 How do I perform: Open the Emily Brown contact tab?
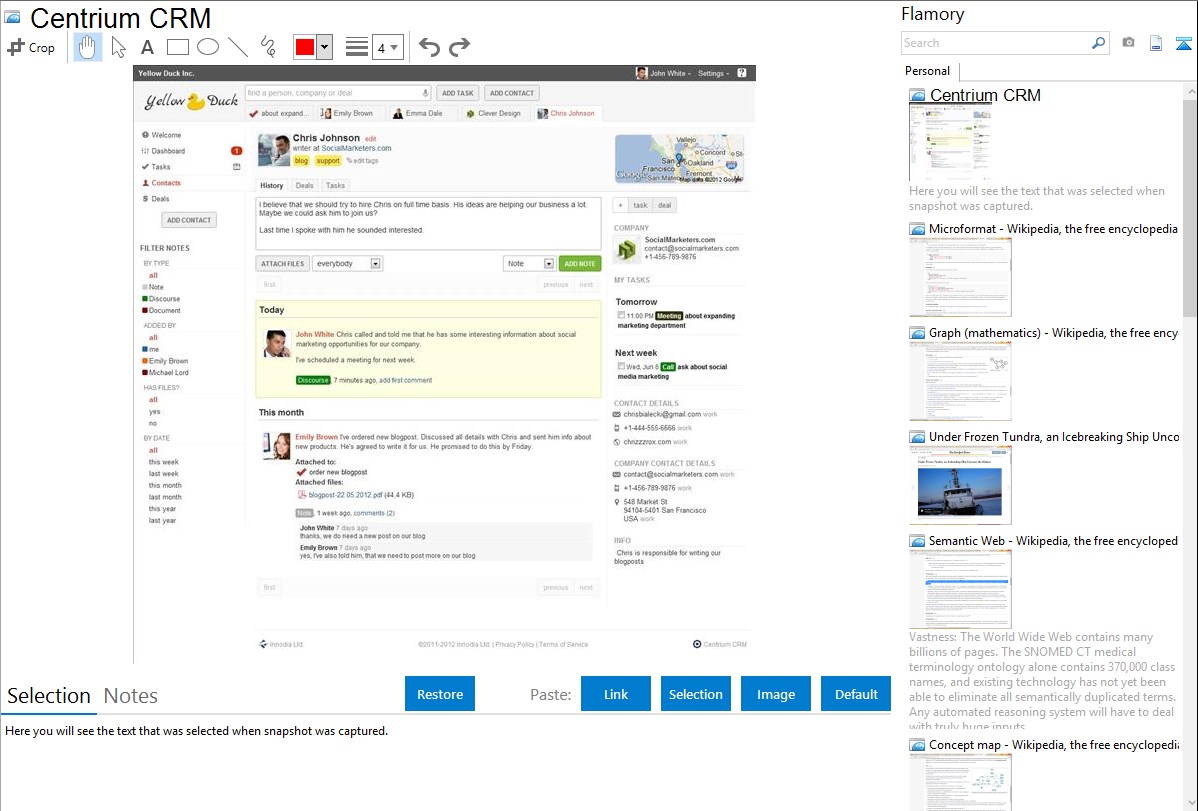(348, 113)
